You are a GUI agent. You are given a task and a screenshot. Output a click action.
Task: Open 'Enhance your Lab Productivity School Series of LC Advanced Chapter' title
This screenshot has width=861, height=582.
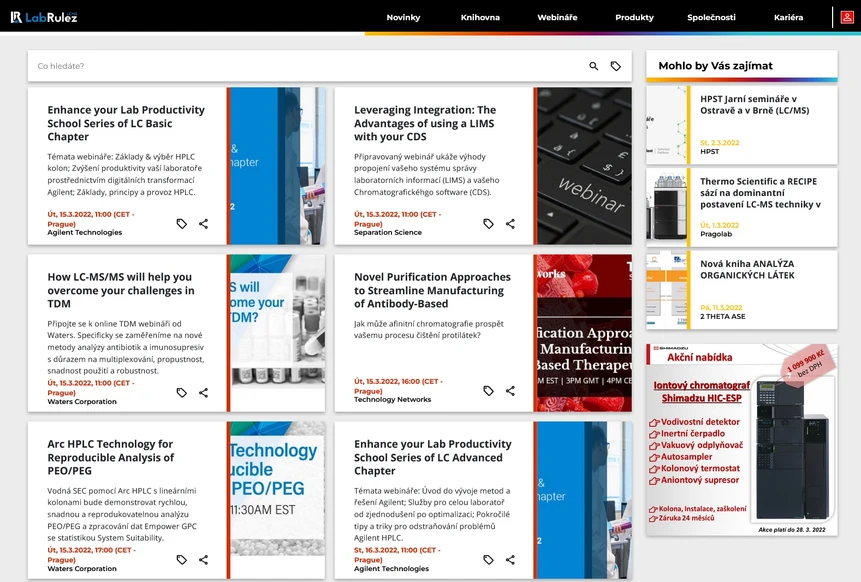pos(433,457)
